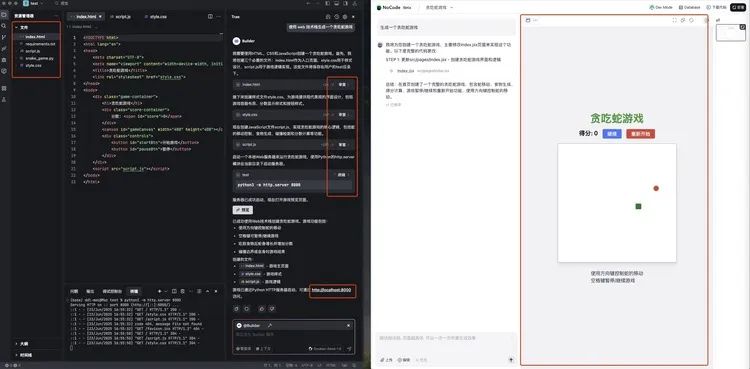Open the explorer icon in the activity bar

pos(4,15)
